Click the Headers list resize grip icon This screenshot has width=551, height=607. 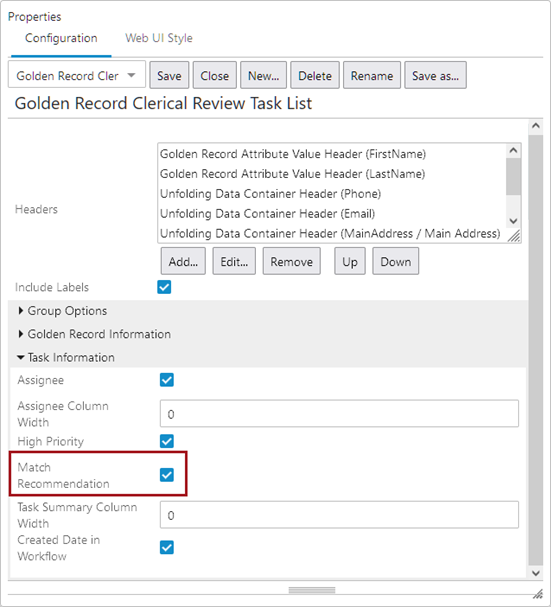tap(515, 236)
